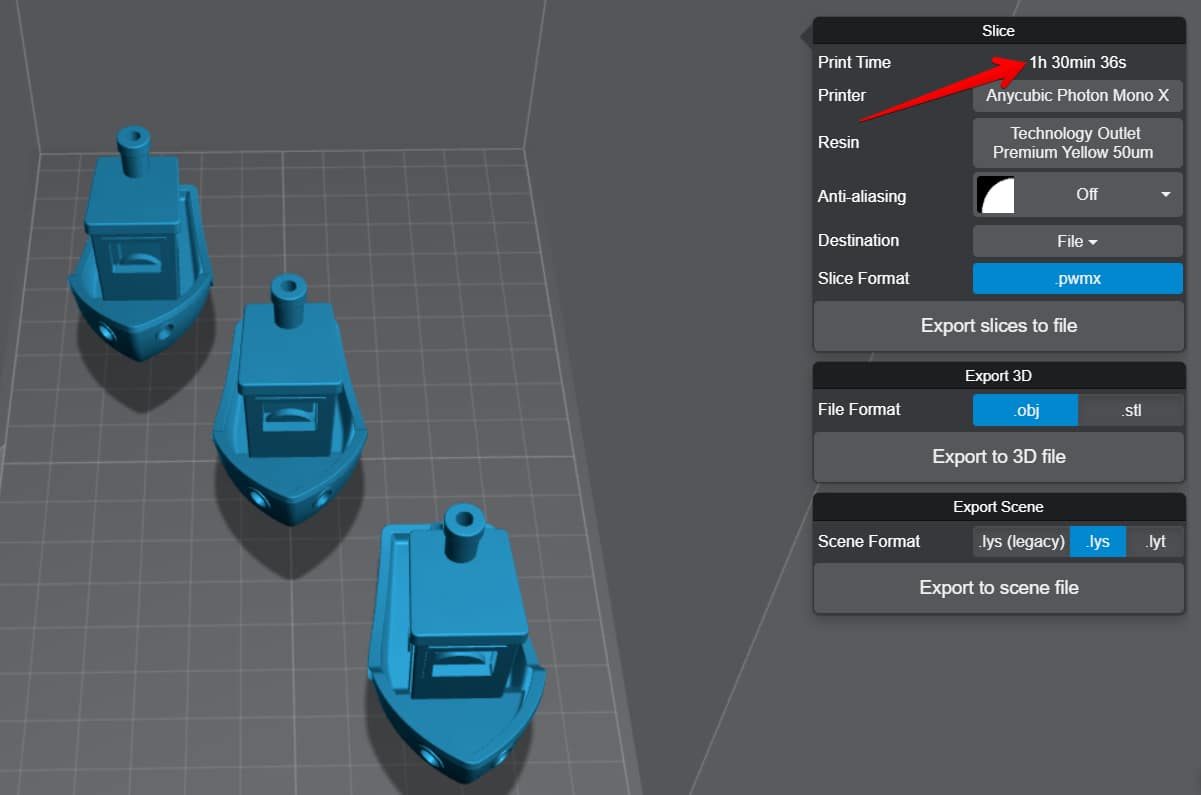Click the Export to scene file button
This screenshot has height=795, width=1201.
pyautogui.click(x=998, y=588)
